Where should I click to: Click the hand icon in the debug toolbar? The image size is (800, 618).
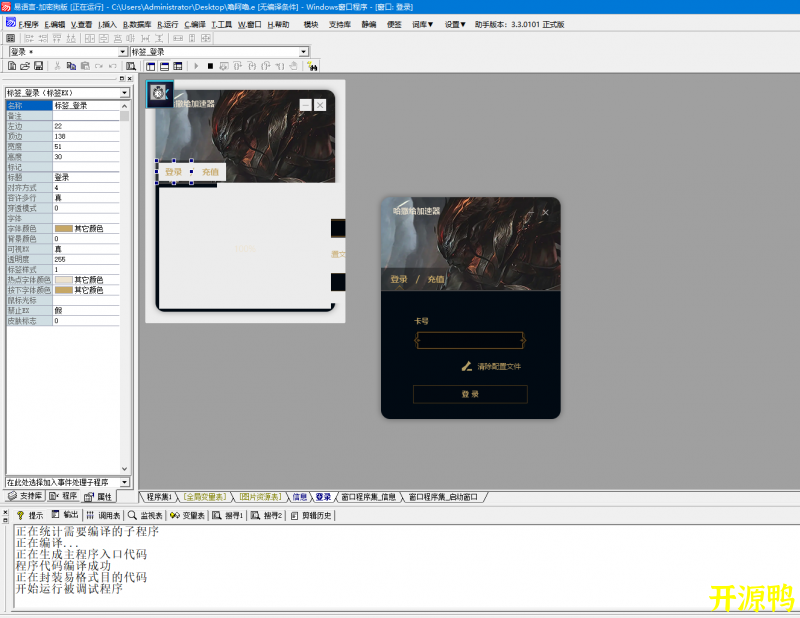[x=293, y=66]
